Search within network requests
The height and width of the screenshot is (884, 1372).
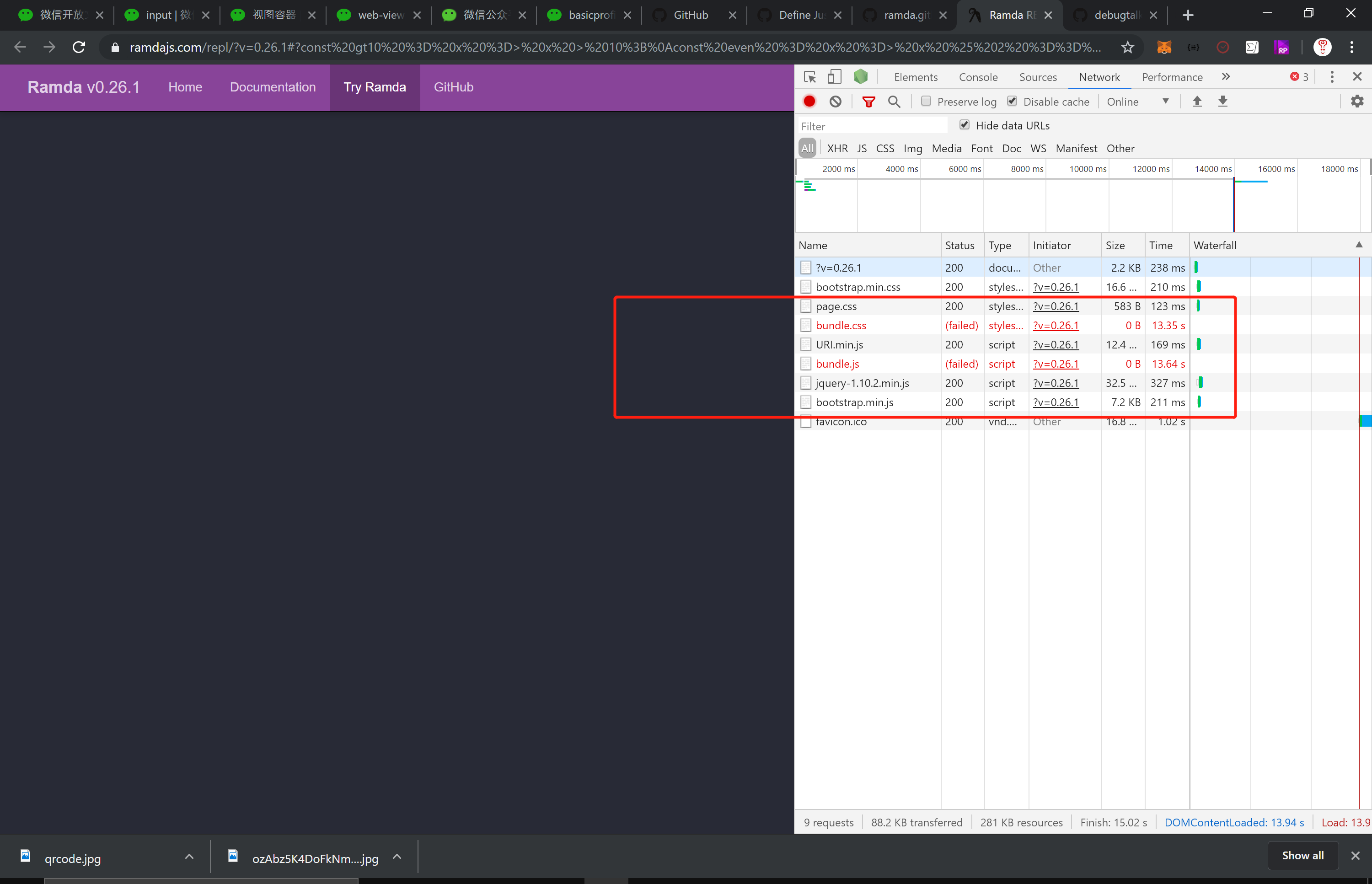pos(894,101)
